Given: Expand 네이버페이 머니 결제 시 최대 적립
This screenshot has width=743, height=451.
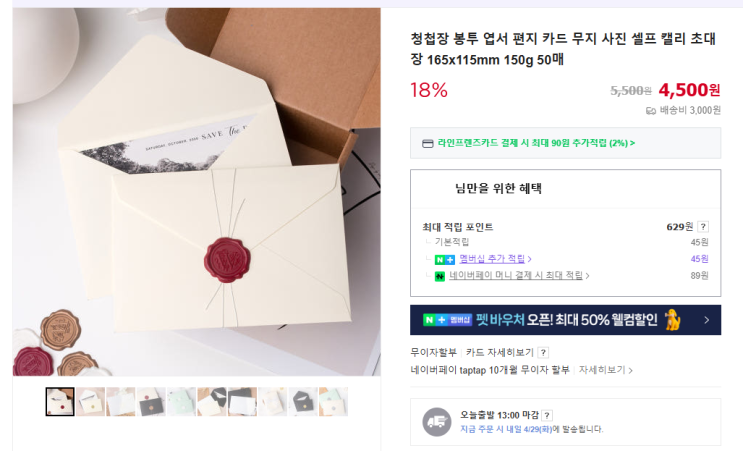Looking at the screenshot, I should pyautogui.click(x=519, y=275).
